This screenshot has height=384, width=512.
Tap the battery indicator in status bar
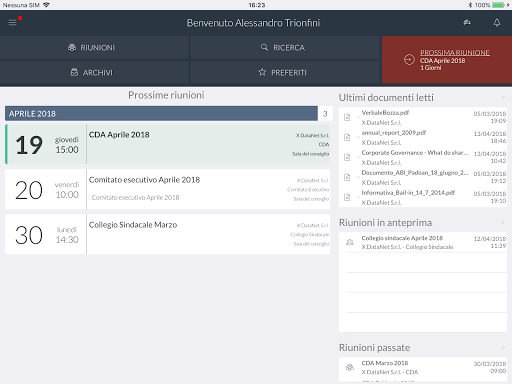coord(498,5)
